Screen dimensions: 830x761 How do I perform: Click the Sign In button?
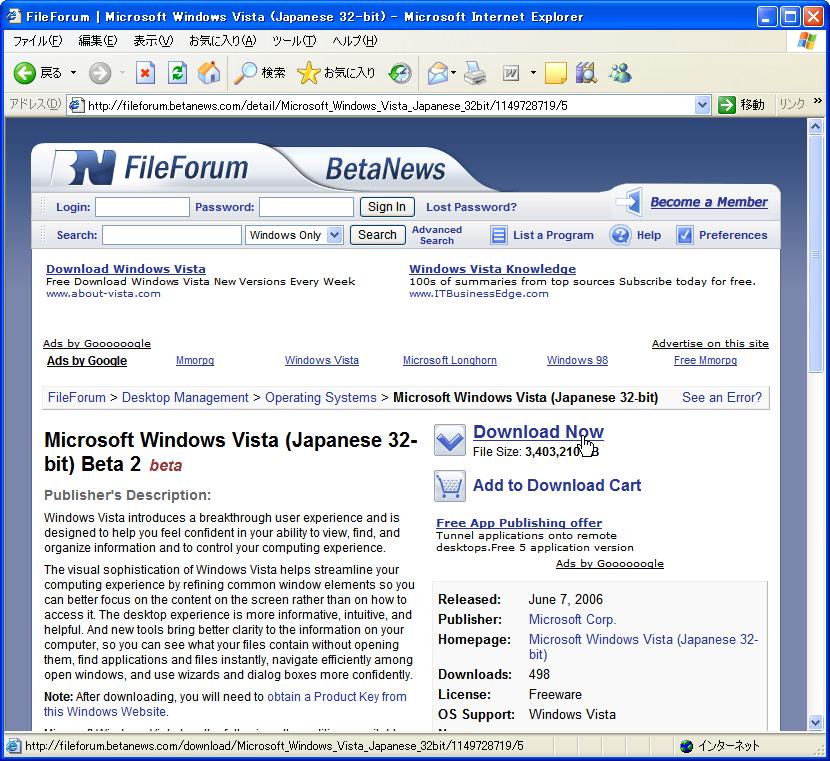click(x=387, y=207)
